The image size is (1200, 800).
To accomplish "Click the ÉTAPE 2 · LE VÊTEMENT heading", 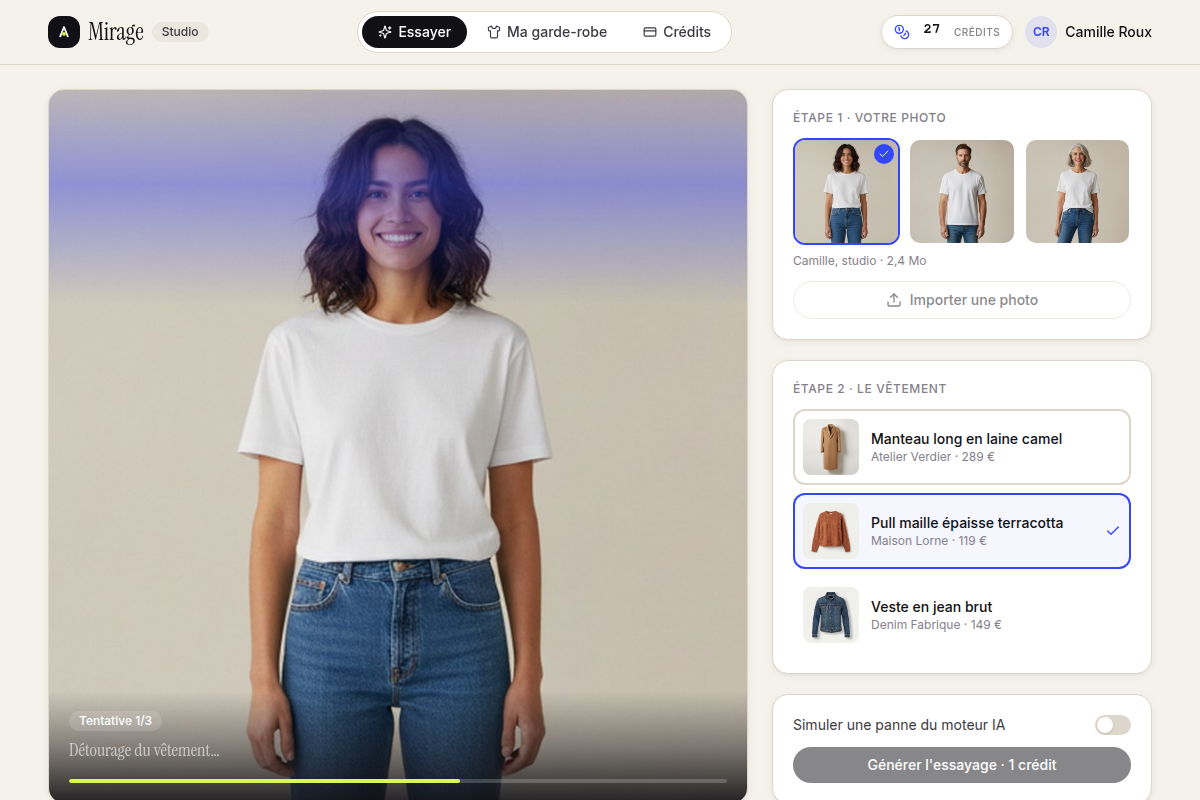I will click(x=869, y=389).
